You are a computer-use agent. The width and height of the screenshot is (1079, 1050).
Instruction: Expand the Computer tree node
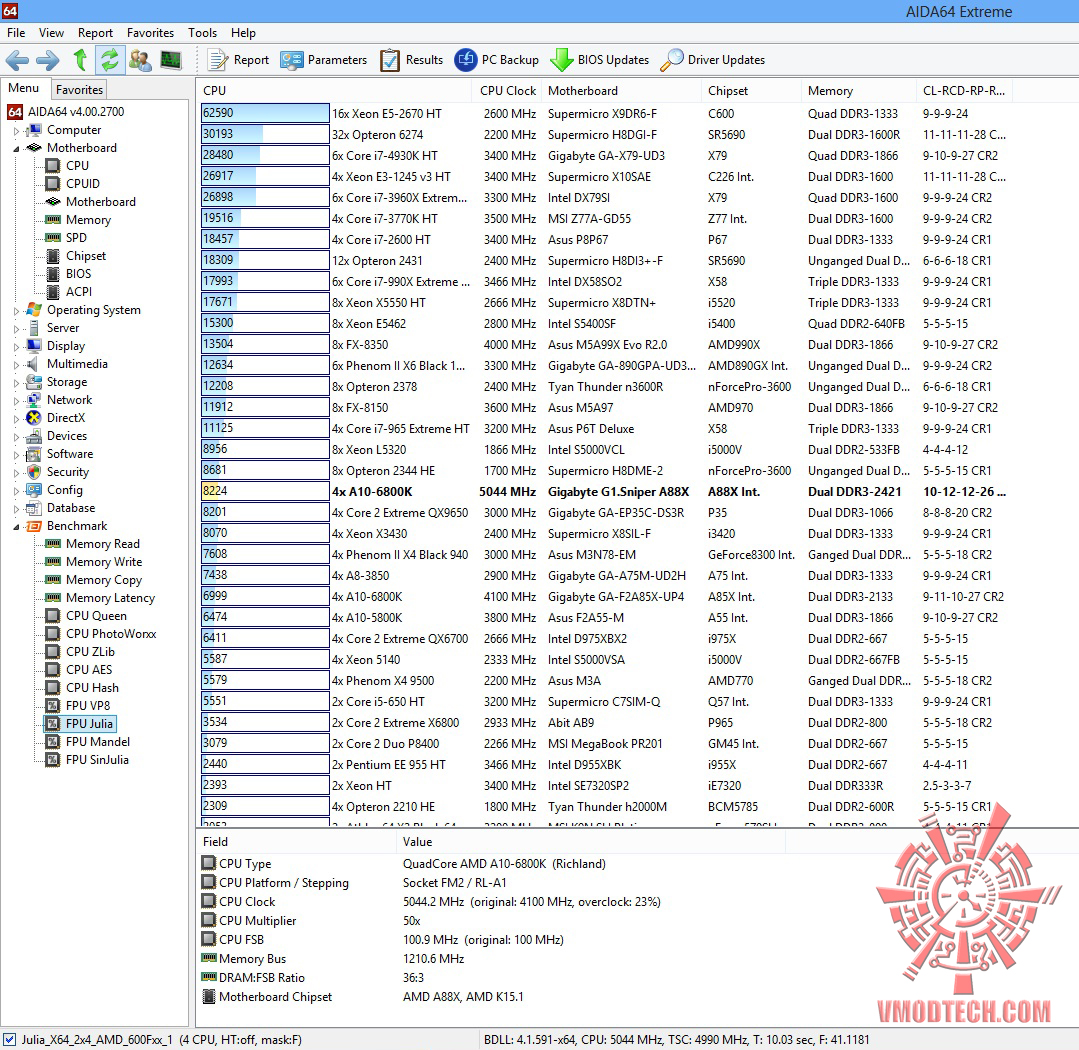point(17,131)
